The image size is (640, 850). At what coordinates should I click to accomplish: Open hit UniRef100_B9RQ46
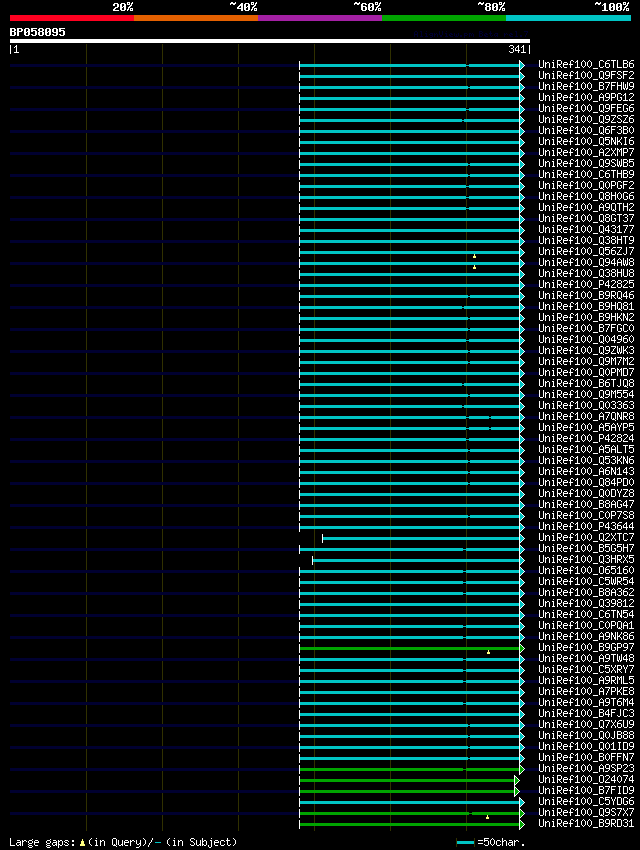click(586, 295)
